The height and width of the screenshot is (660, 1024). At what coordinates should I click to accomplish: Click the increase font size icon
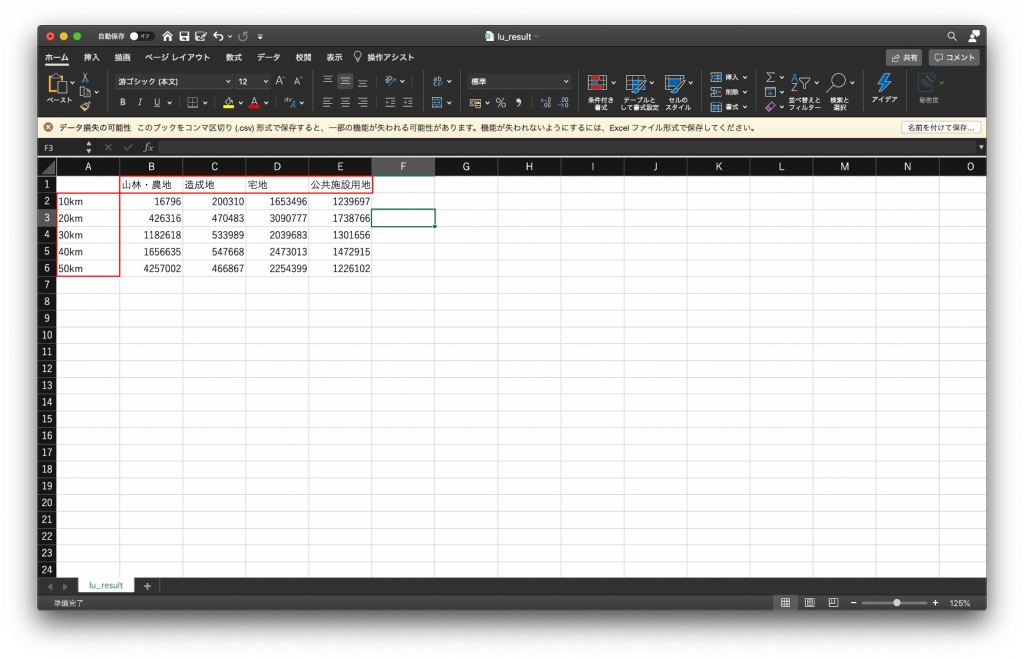(280, 81)
